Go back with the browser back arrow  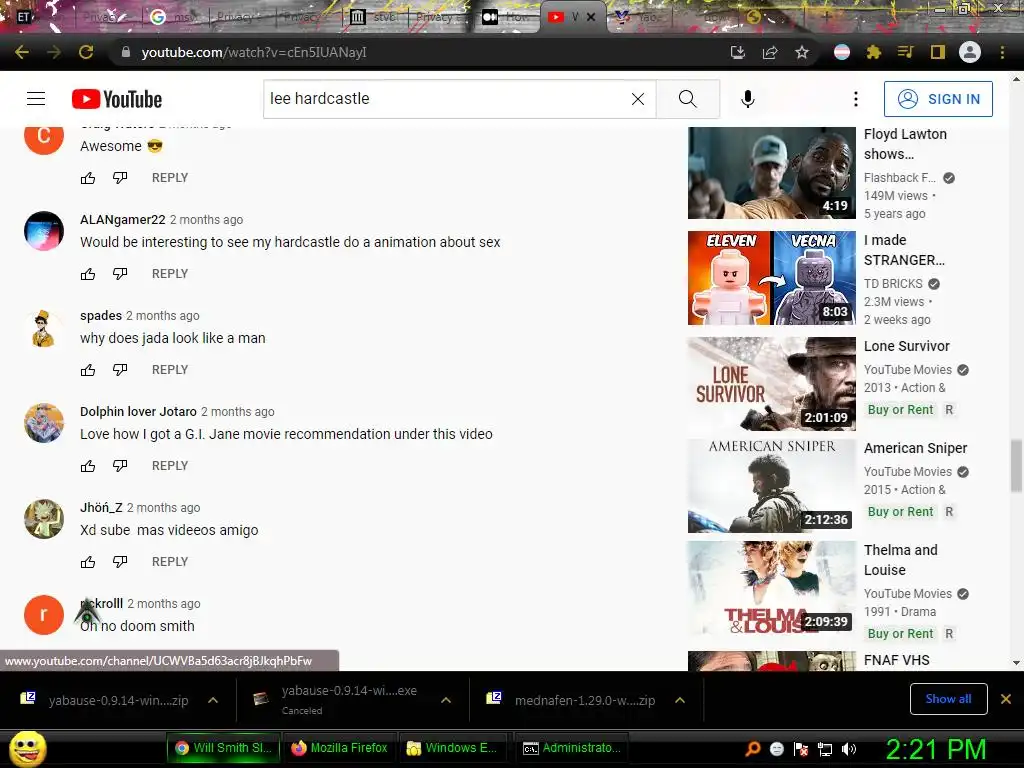click(x=22, y=52)
